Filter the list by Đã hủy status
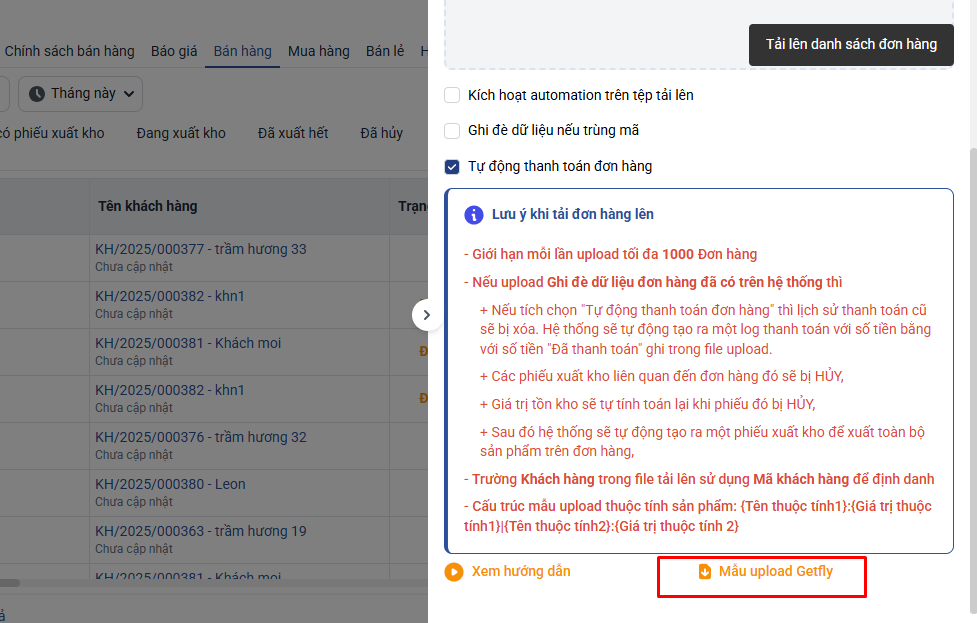Viewport: 977px width, 623px height. [x=382, y=133]
